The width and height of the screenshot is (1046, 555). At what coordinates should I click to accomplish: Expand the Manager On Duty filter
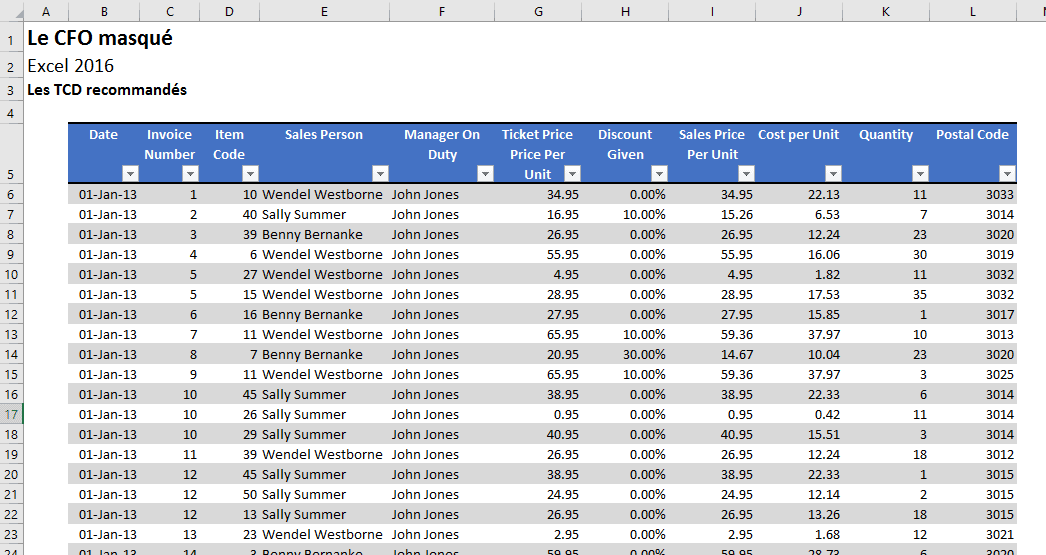[485, 173]
